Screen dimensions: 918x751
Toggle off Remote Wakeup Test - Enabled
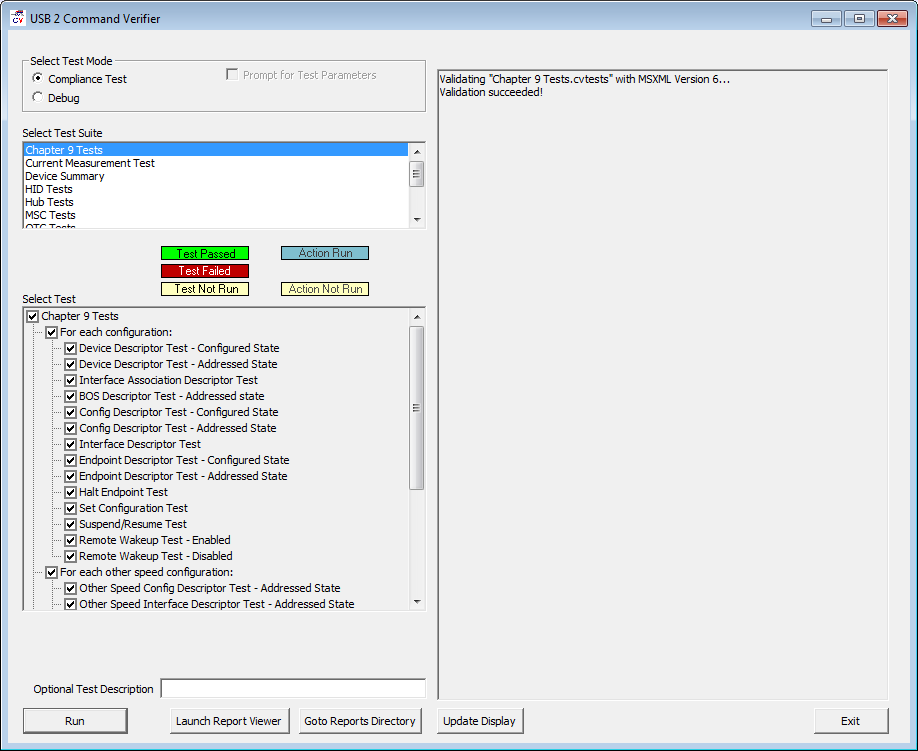[70, 540]
